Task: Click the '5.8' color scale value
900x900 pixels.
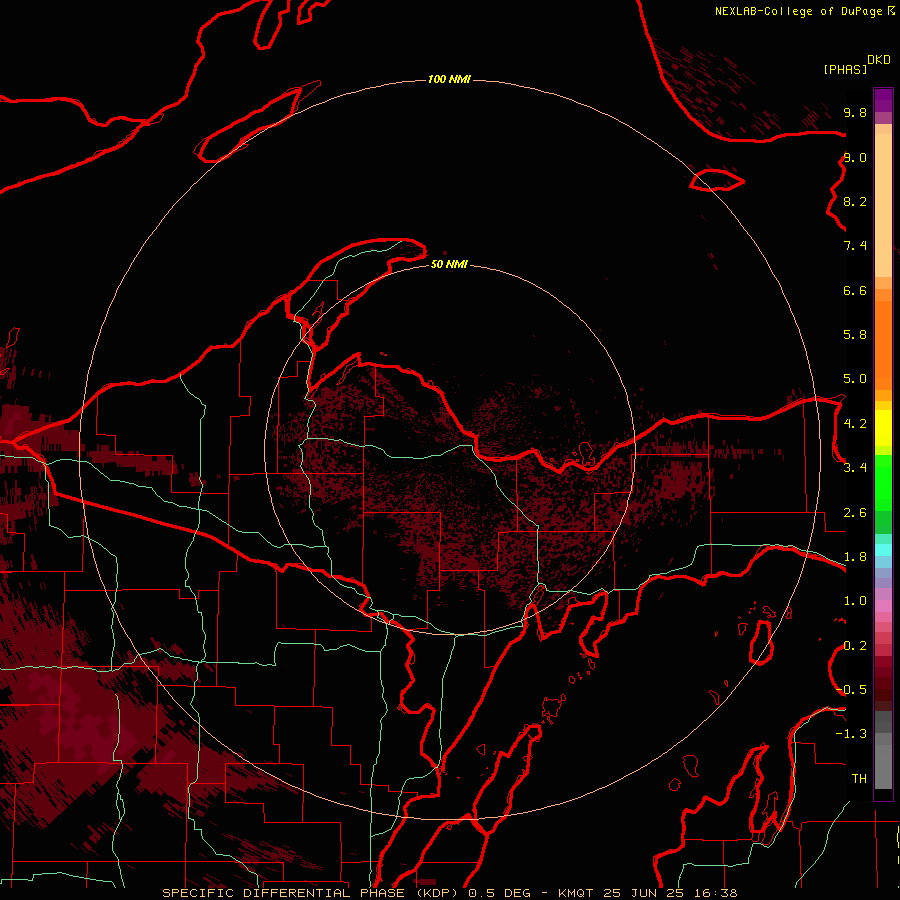Action: coord(855,335)
